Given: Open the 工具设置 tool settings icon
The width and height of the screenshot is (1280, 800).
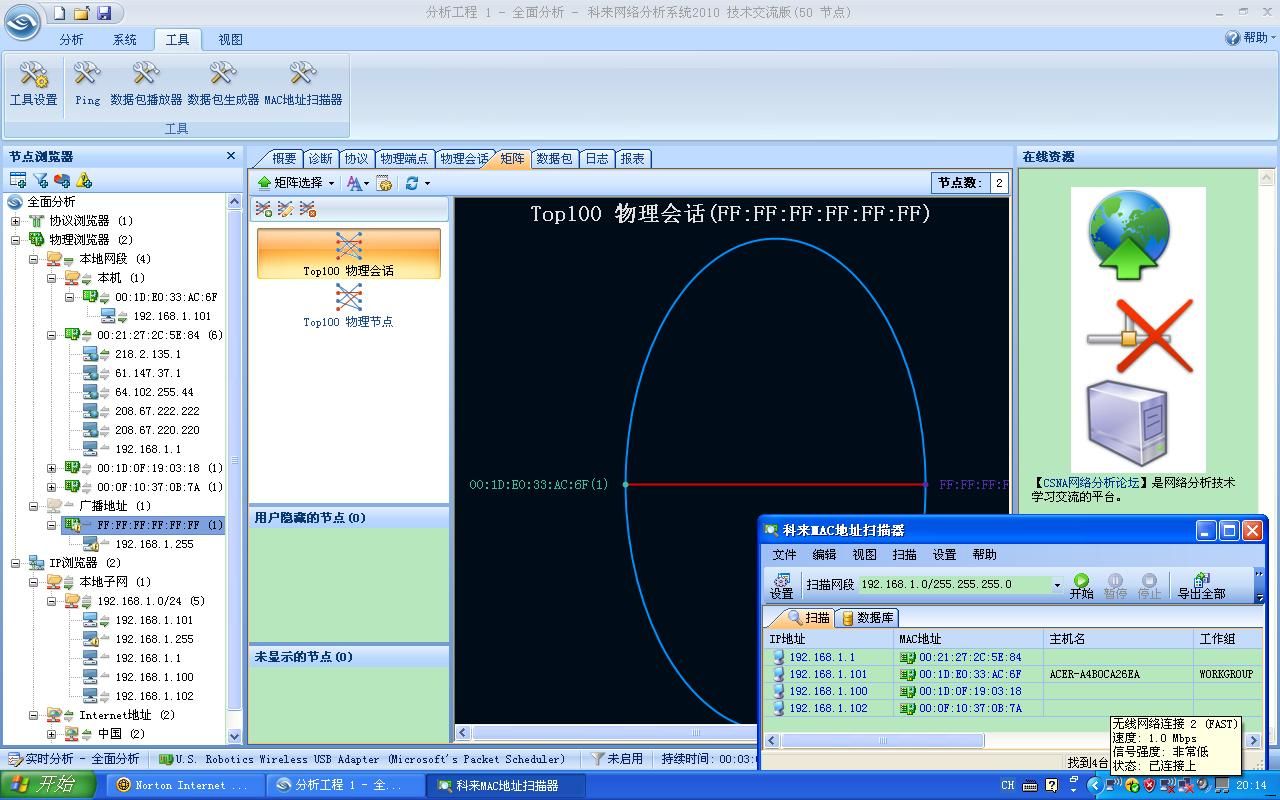Looking at the screenshot, I should 33,83.
